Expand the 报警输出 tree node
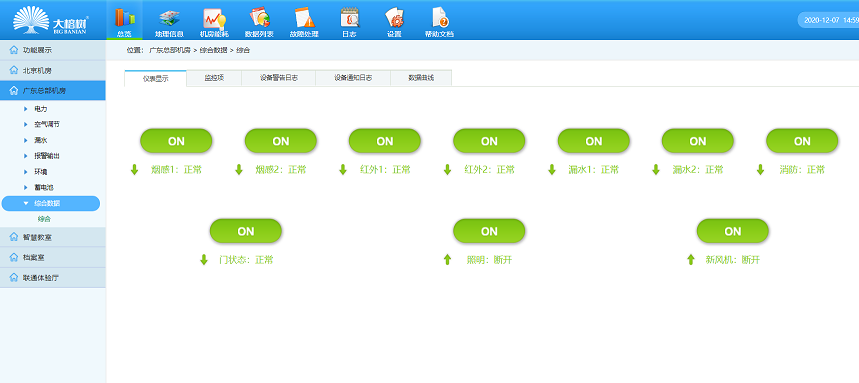This screenshot has width=859, height=383. tap(26, 156)
